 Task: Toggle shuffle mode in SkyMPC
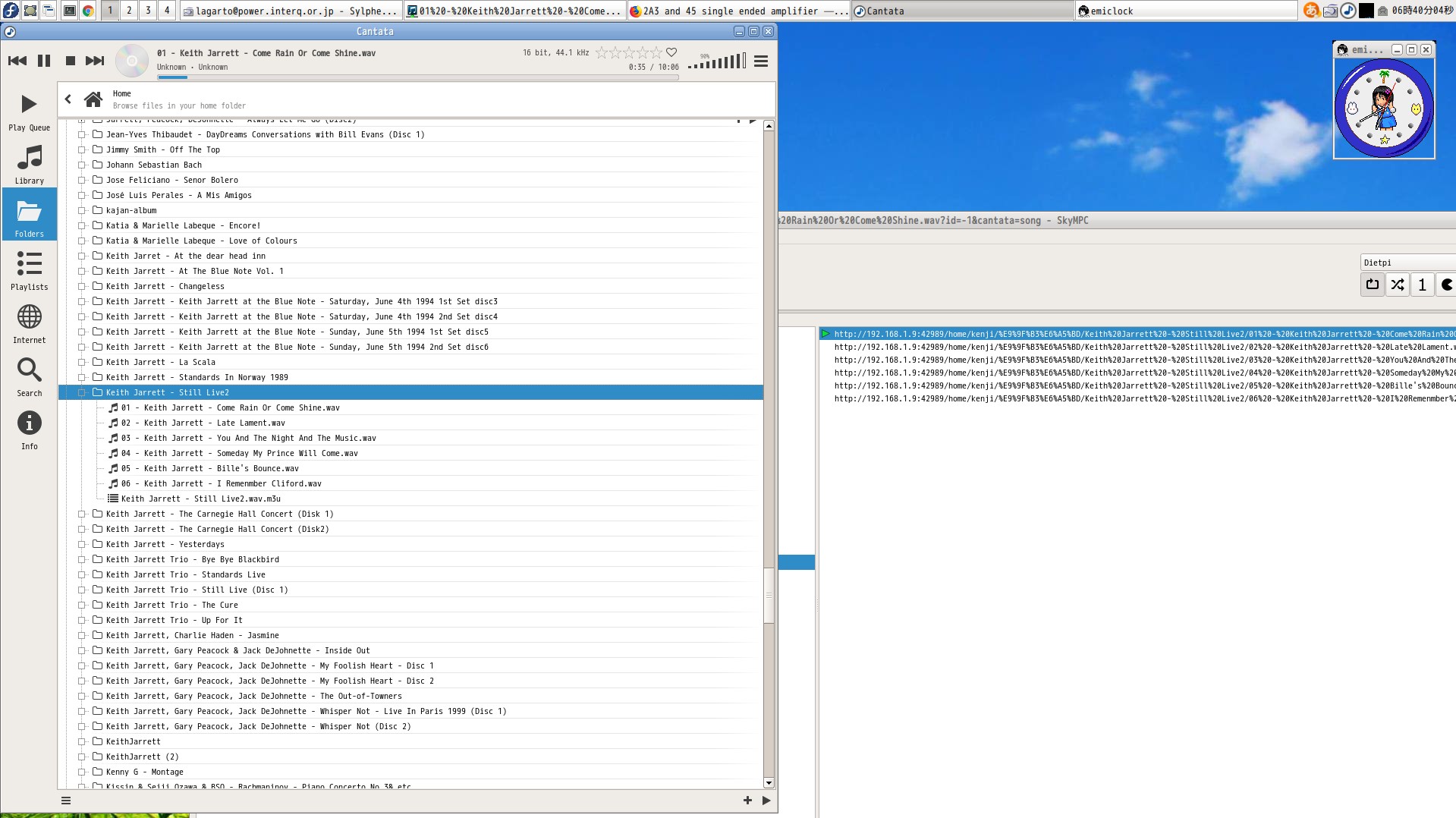point(1398,285)
